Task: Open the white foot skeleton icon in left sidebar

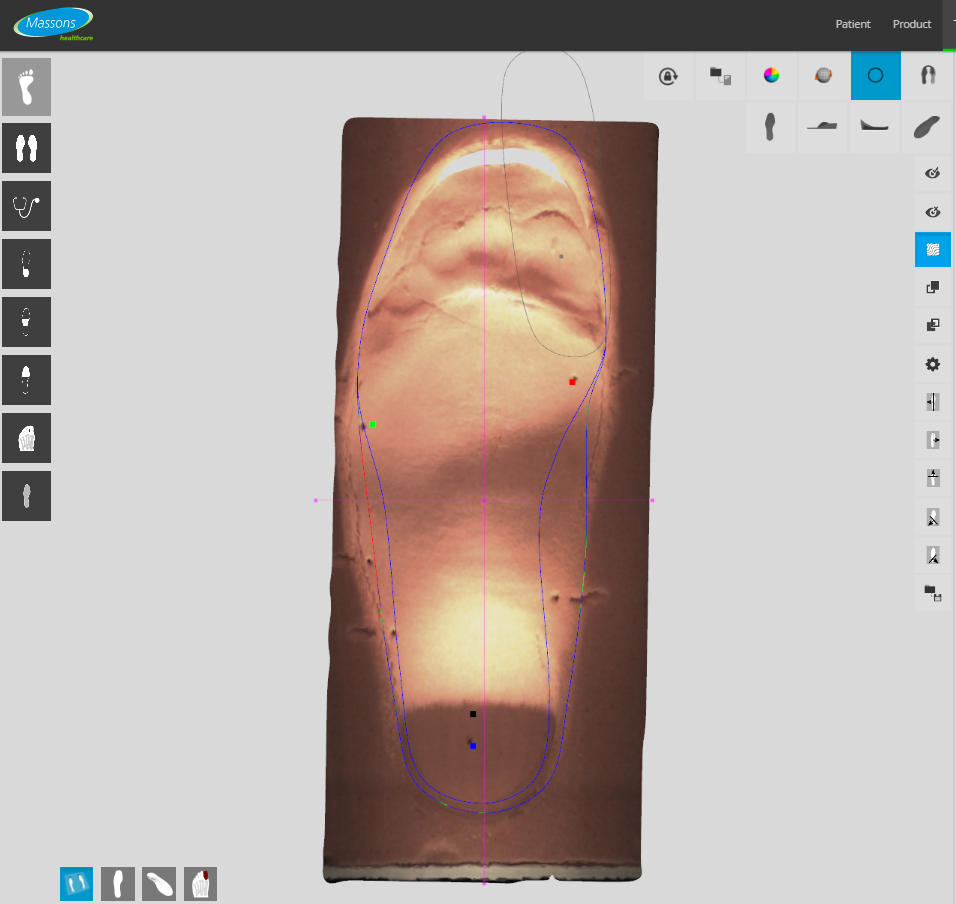Action: tap(26, 438)
